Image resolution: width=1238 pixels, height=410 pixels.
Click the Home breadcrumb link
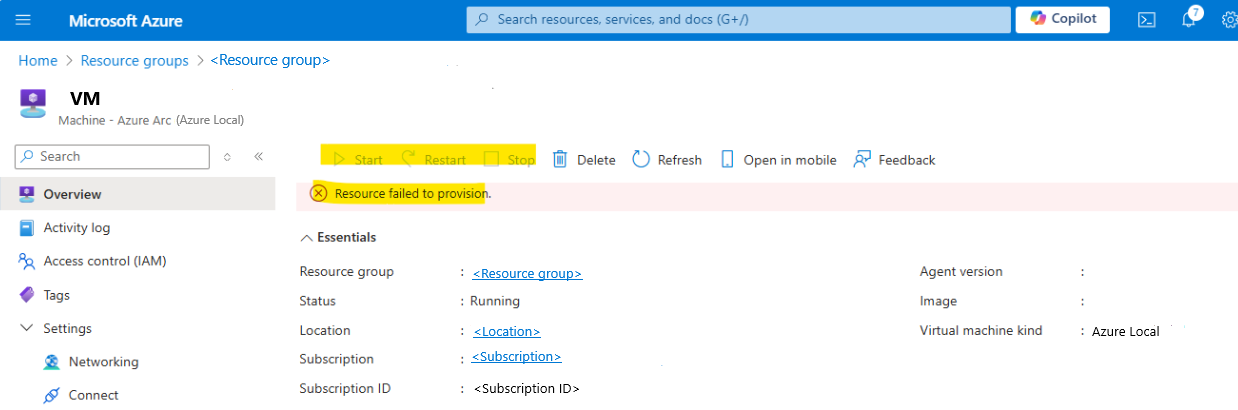tap(38, 60)
